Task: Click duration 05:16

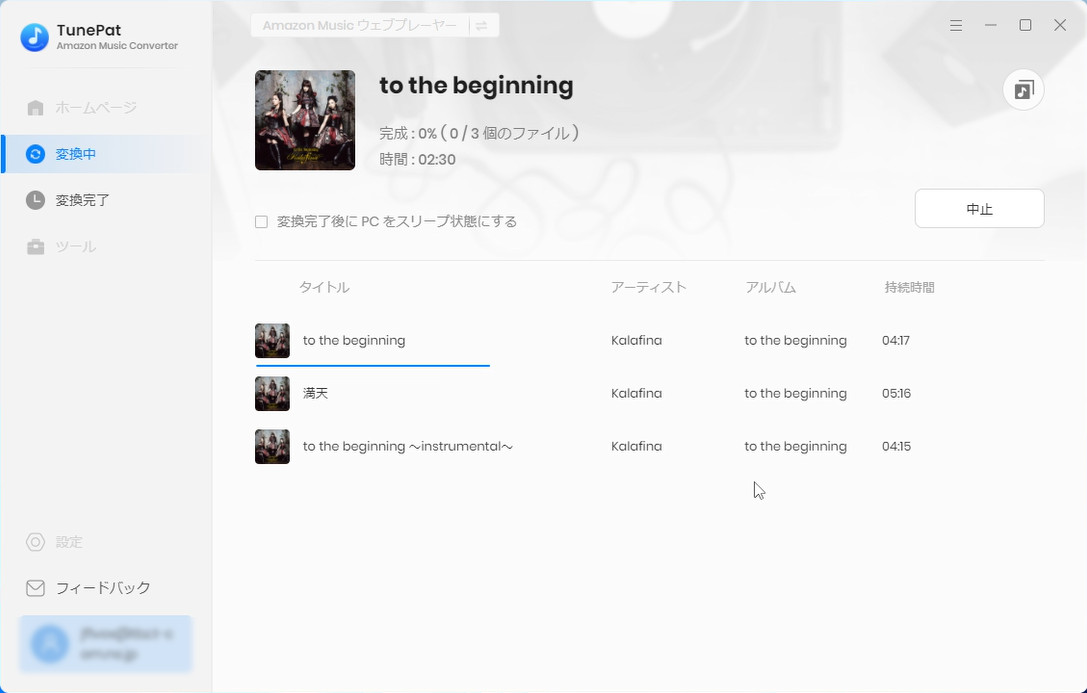Action: click(x=896, y=394)
